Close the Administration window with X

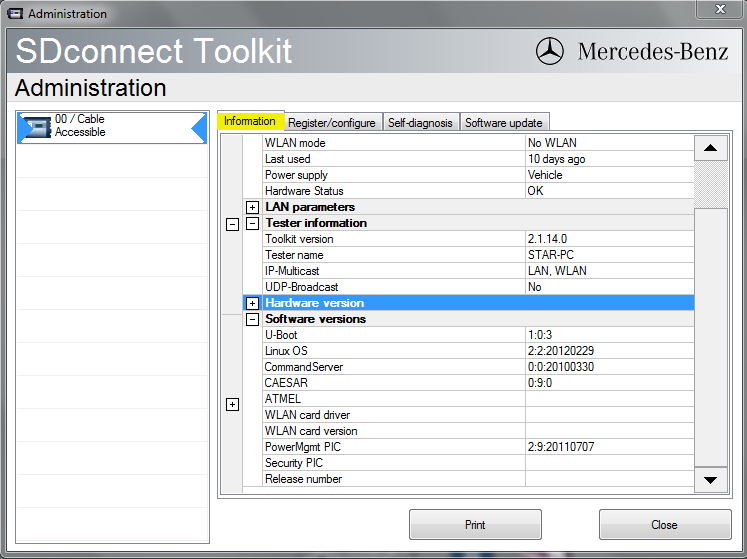point(720,9)
